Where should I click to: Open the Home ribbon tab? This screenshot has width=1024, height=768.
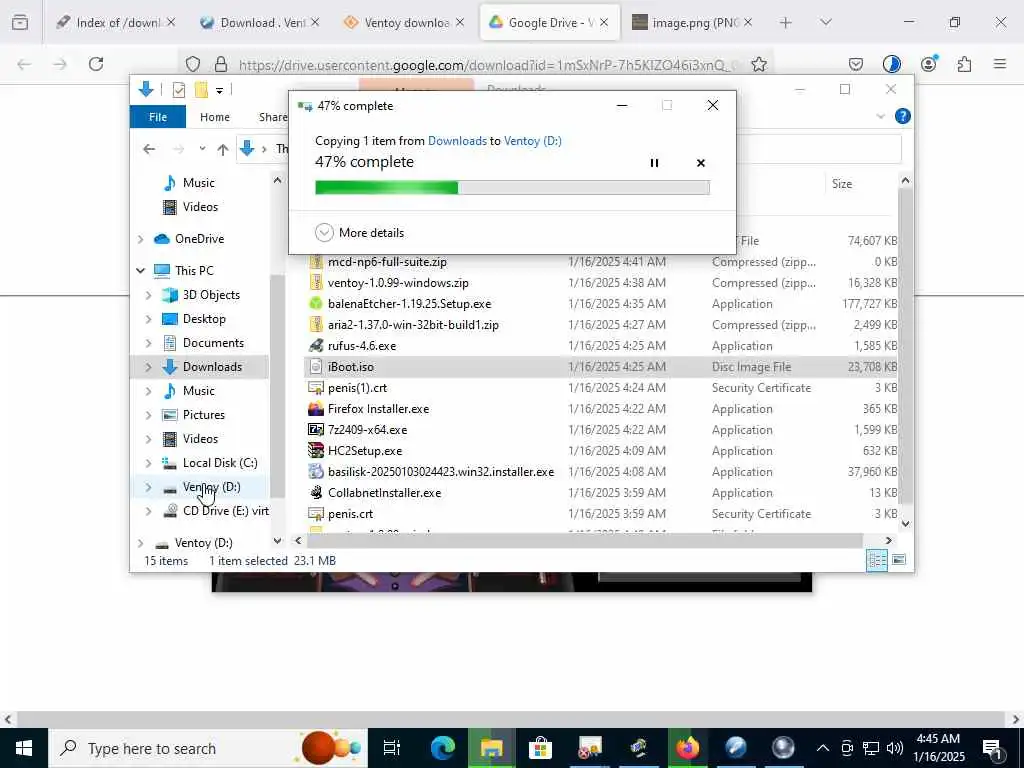tap(215, 117)
